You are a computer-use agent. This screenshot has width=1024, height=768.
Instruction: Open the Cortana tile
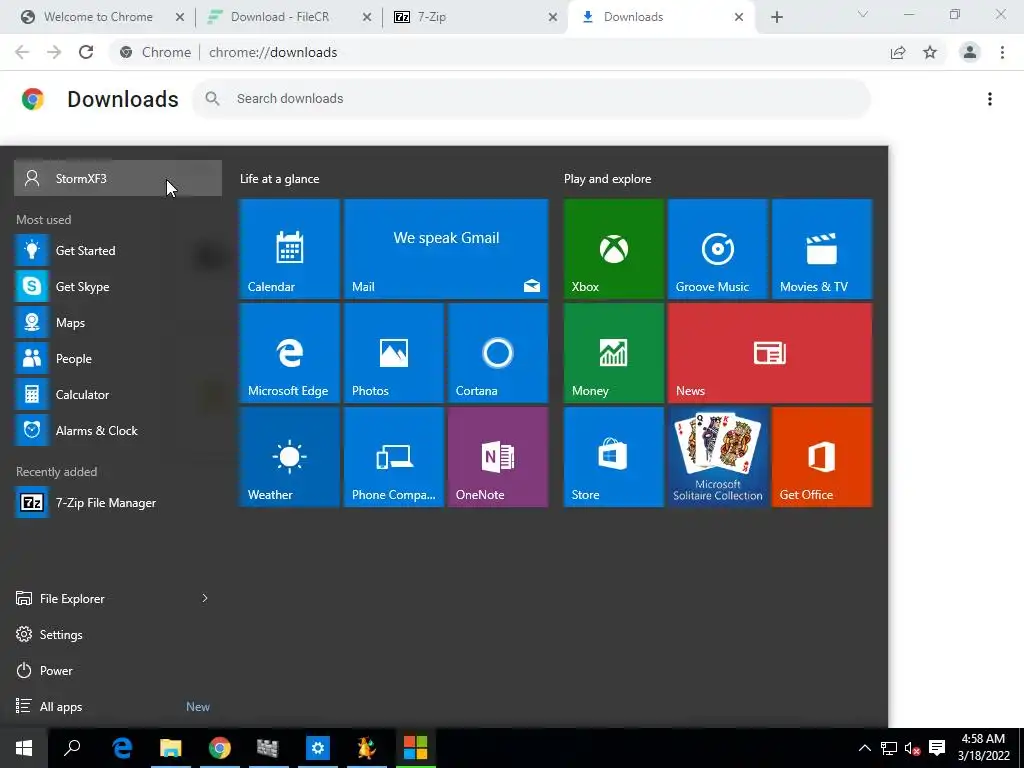pyautogui.click(x=498, y=353)
